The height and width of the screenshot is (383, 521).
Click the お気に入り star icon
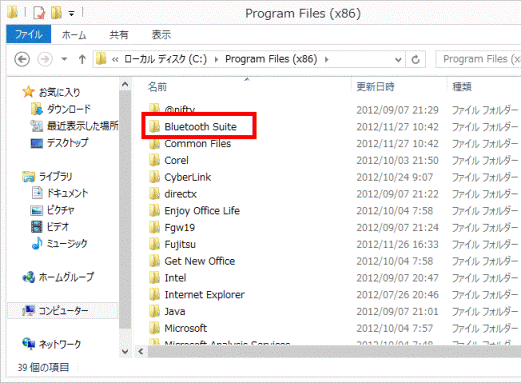[x=29, y=92]
